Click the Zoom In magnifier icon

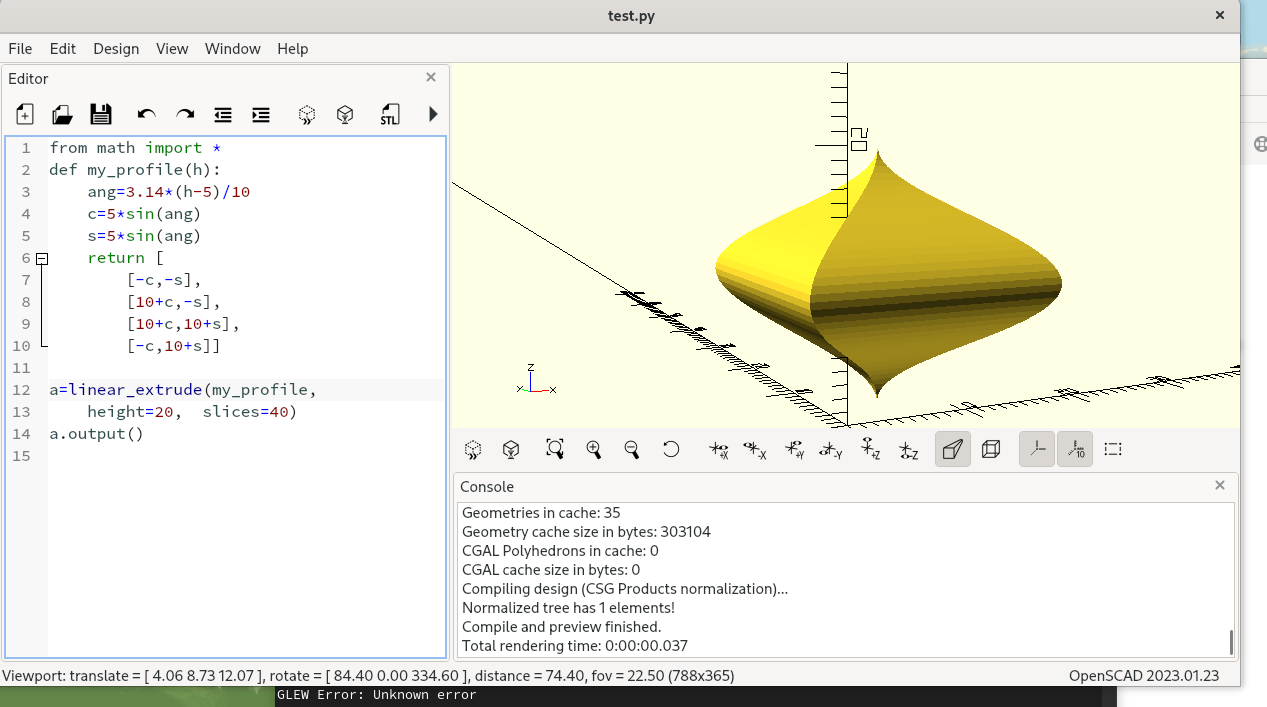coord(594,450)
